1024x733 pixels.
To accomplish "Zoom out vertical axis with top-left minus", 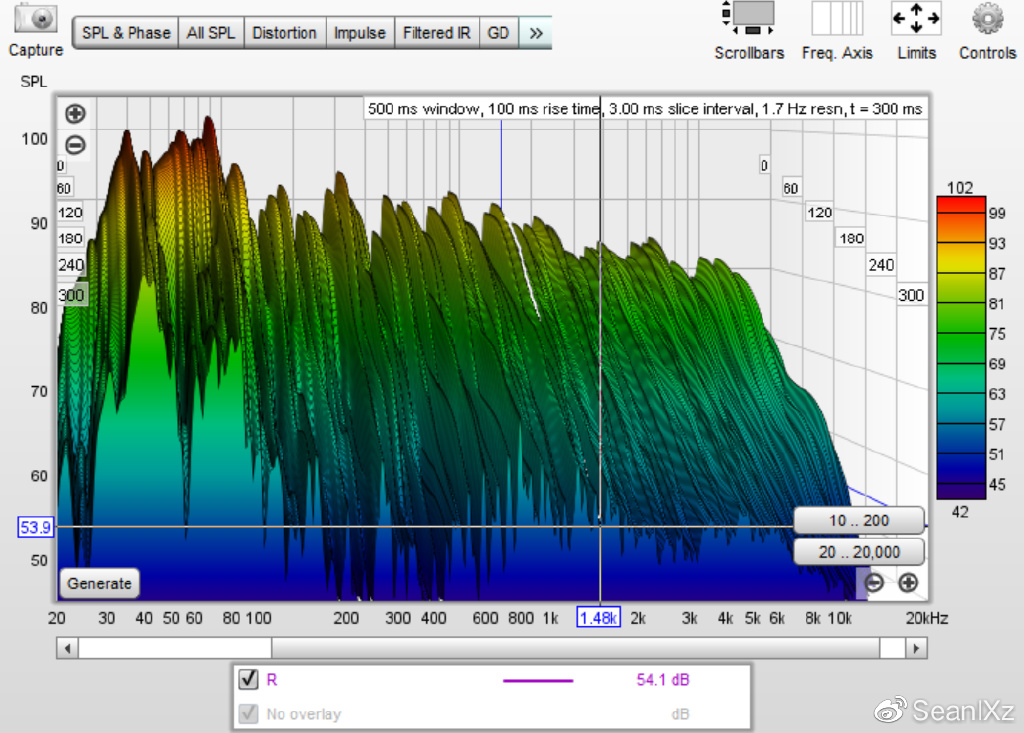I will click(x=75, y=144).
